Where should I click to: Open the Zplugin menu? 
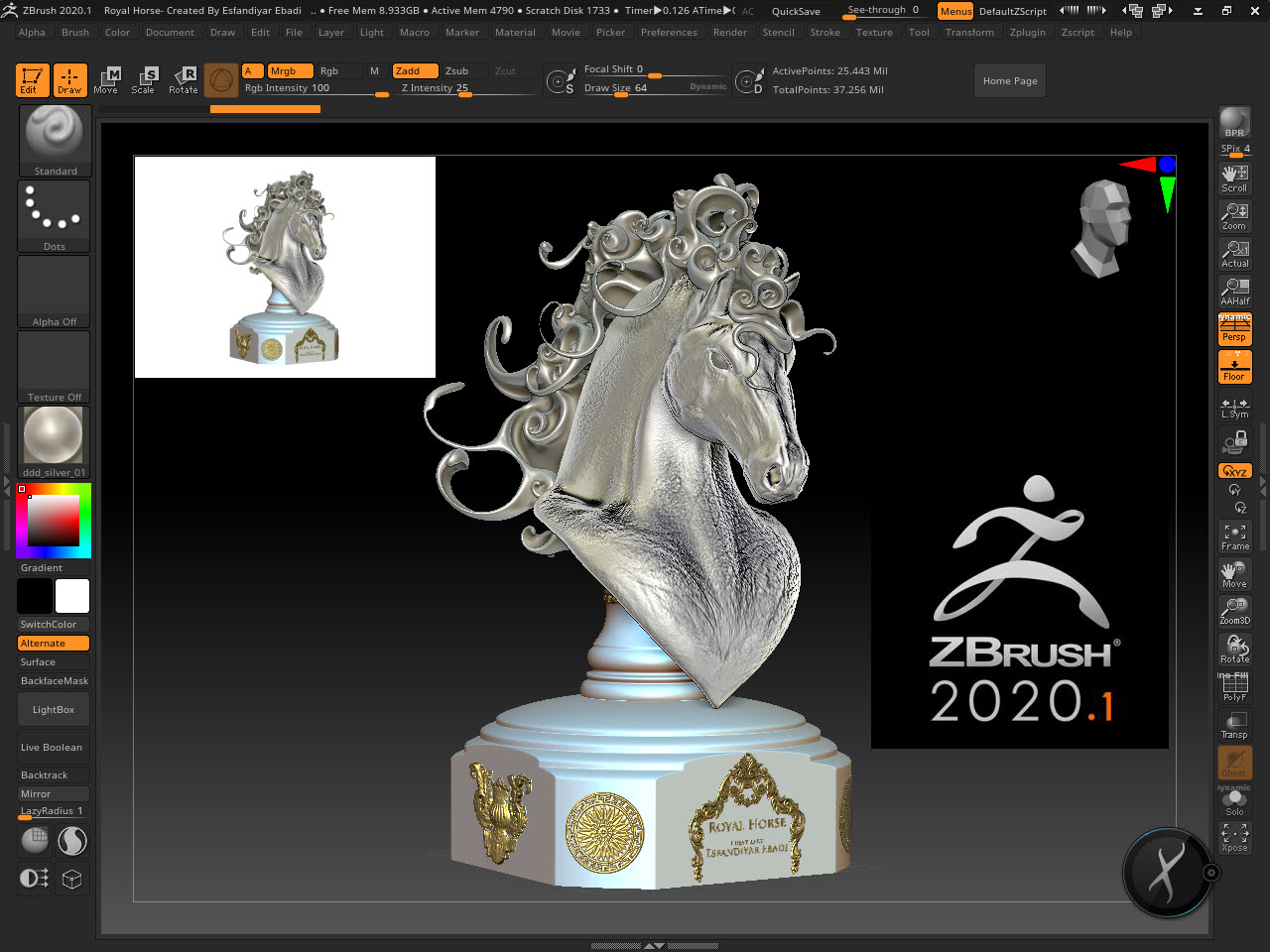[x=1028, y=33]
